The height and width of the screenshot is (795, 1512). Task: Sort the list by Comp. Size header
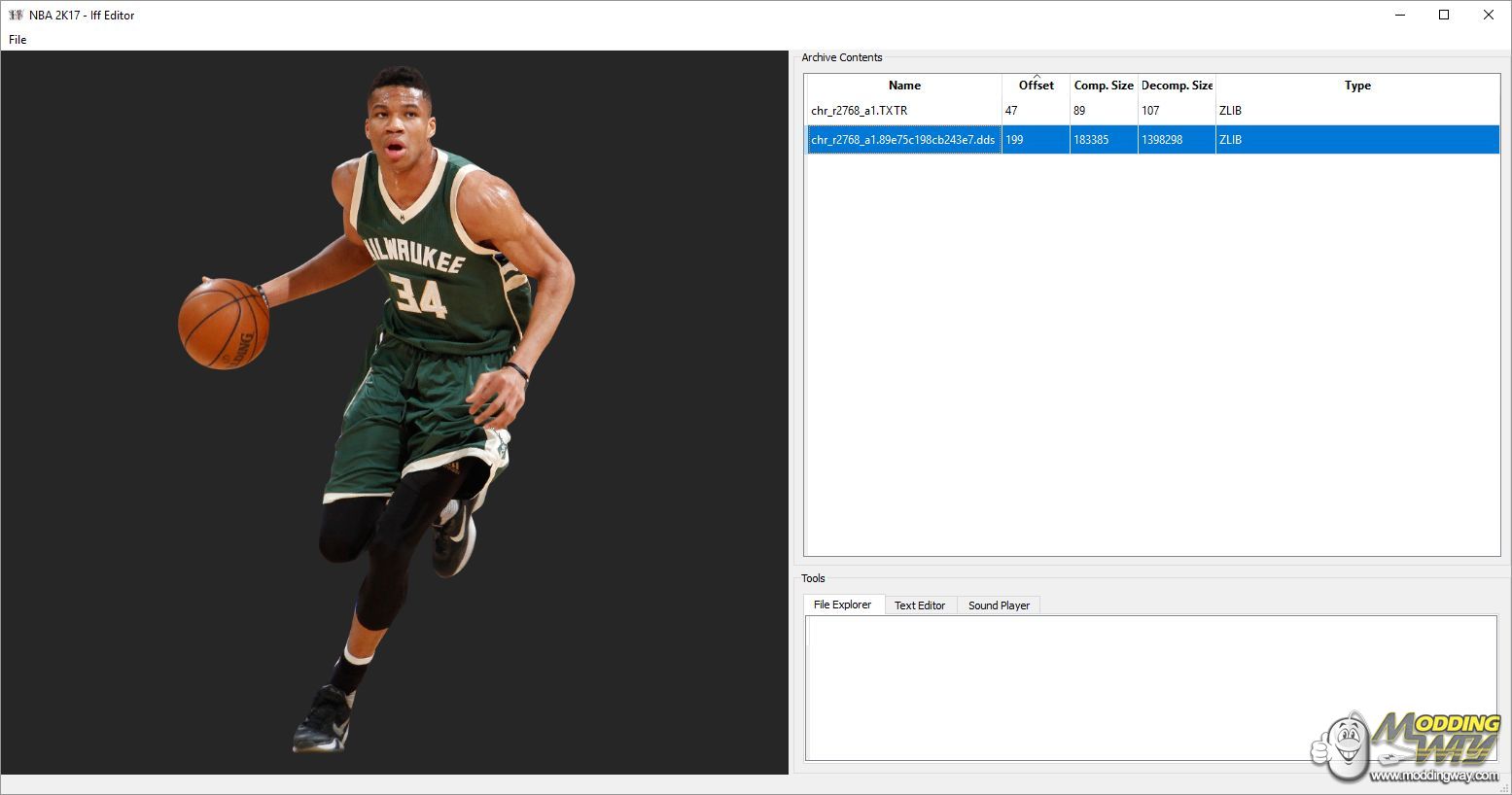point(1104,86)
